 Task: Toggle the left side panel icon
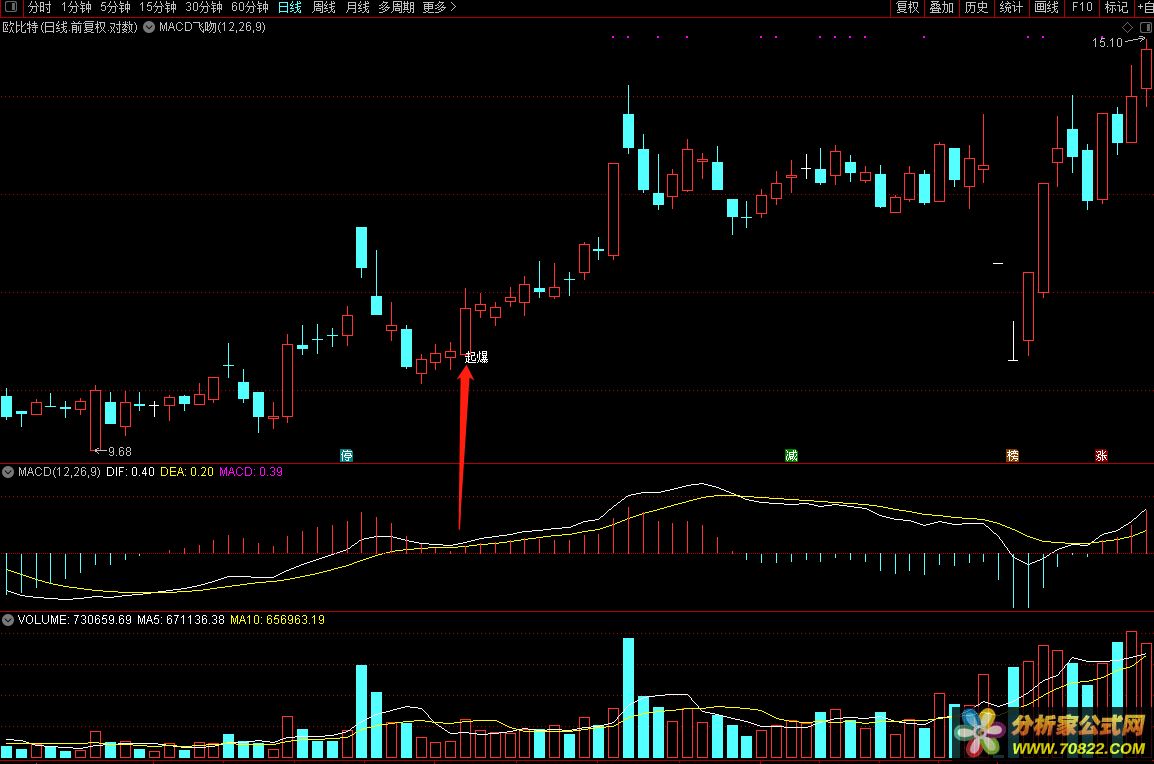tap(10, 7)
